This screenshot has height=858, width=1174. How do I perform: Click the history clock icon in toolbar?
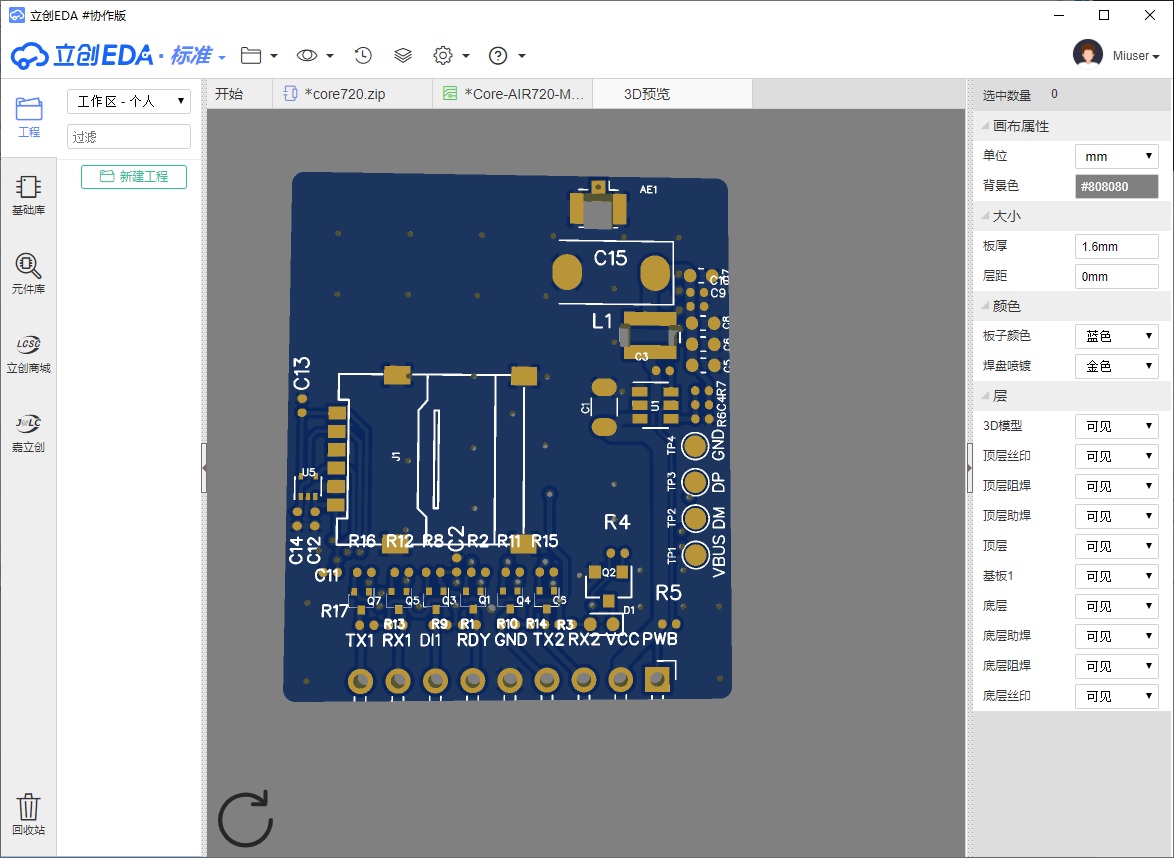(x=364, y=56)
